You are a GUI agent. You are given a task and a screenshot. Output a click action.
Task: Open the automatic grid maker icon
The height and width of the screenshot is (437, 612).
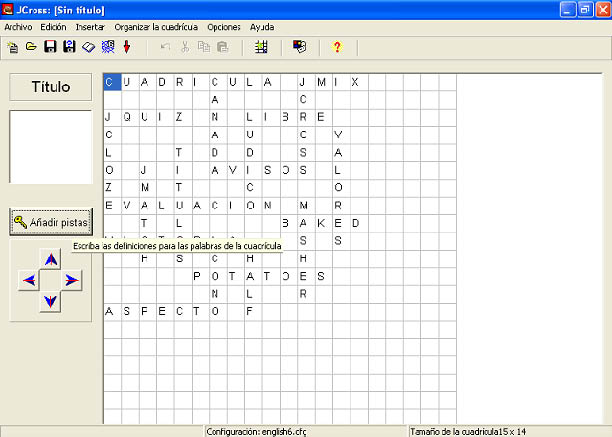(261, 47)
